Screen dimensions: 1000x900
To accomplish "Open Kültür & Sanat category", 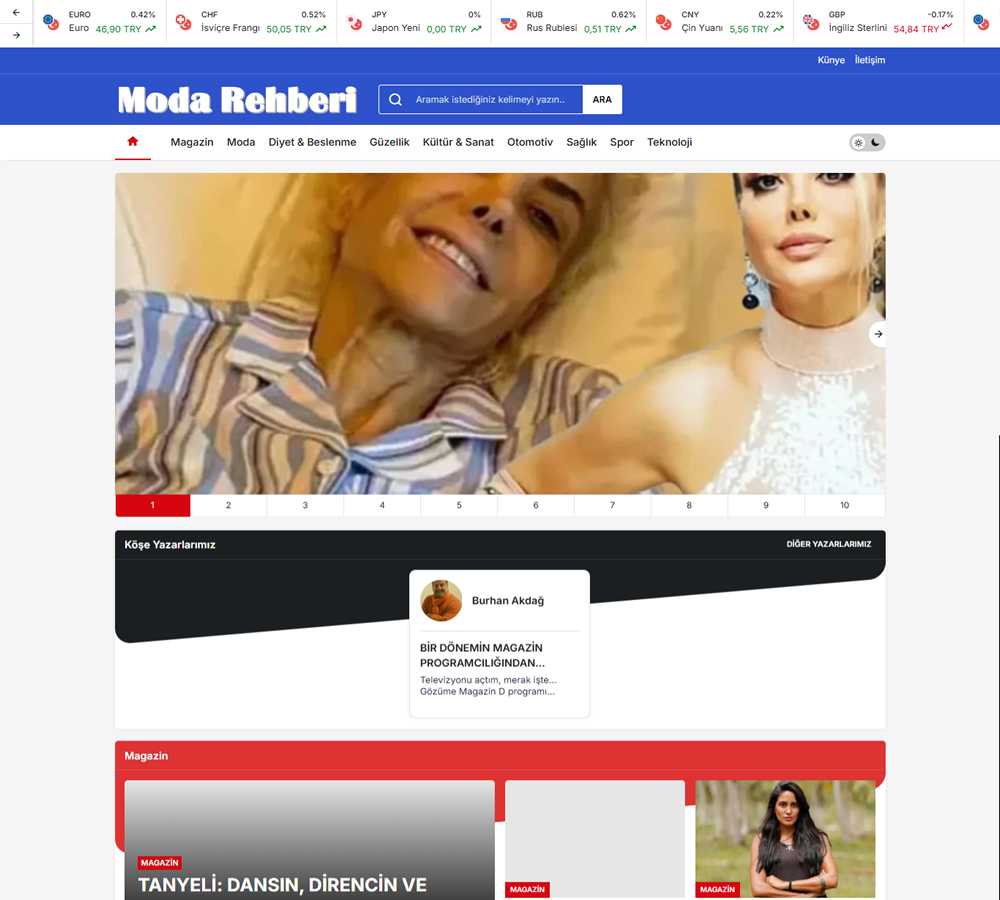I will click(458, 142).
